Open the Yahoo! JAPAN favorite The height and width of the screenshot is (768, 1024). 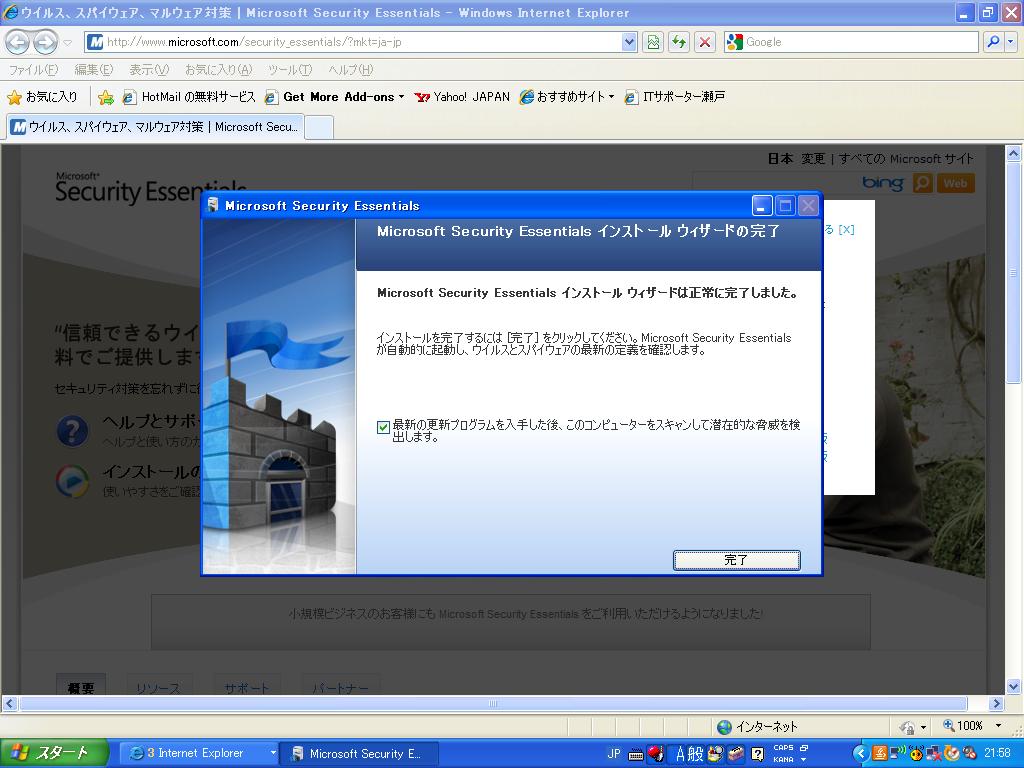(x=462, y=97)
